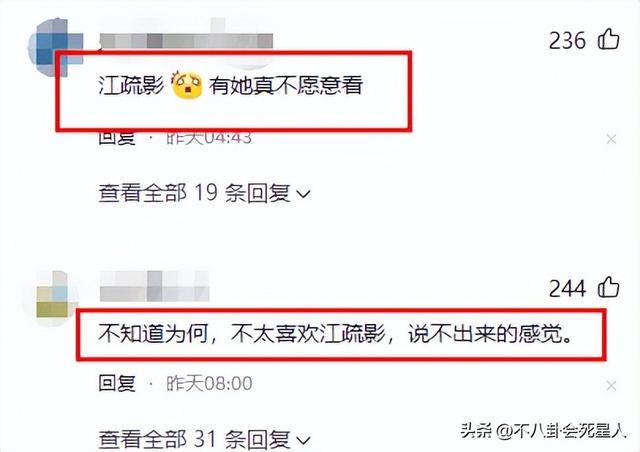640x452 pixels.
Task: Select the comment text 有她真不愿意看
Action: pyautogui.click(x=286, y=85)
